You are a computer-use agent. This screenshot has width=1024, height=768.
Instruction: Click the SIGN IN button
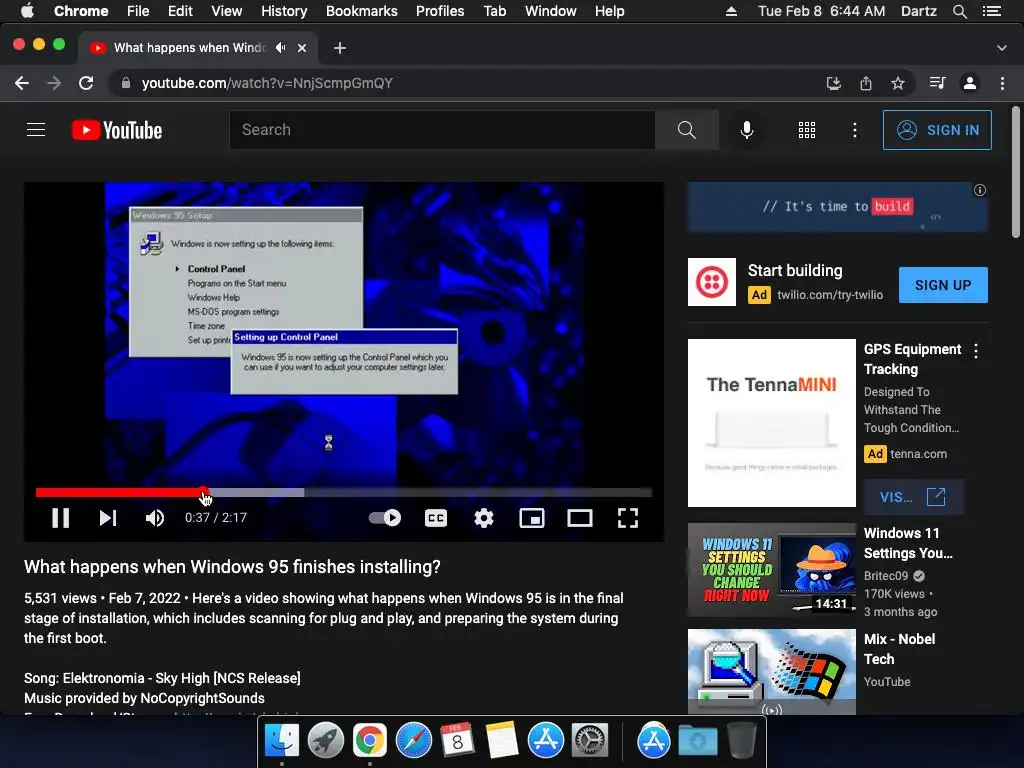pyautogui.click(x=937, y=130)
